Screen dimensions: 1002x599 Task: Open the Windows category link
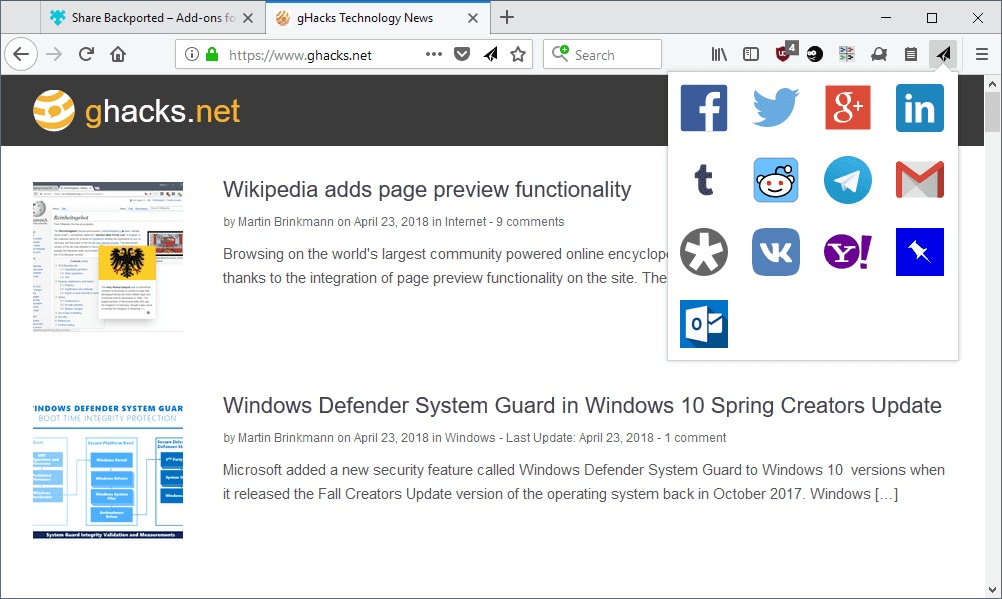pyautogui.click(x=470, y=438)
